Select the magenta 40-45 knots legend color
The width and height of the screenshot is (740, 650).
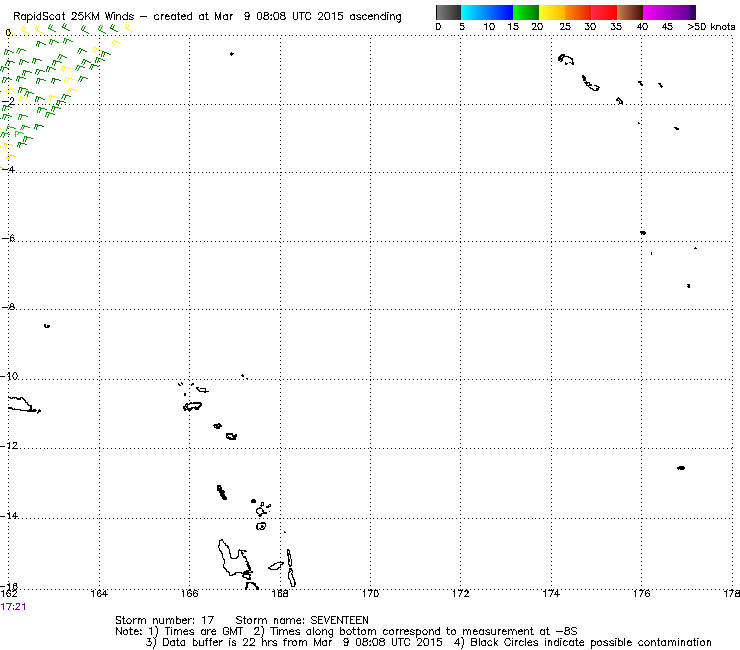tap(656, 12)
